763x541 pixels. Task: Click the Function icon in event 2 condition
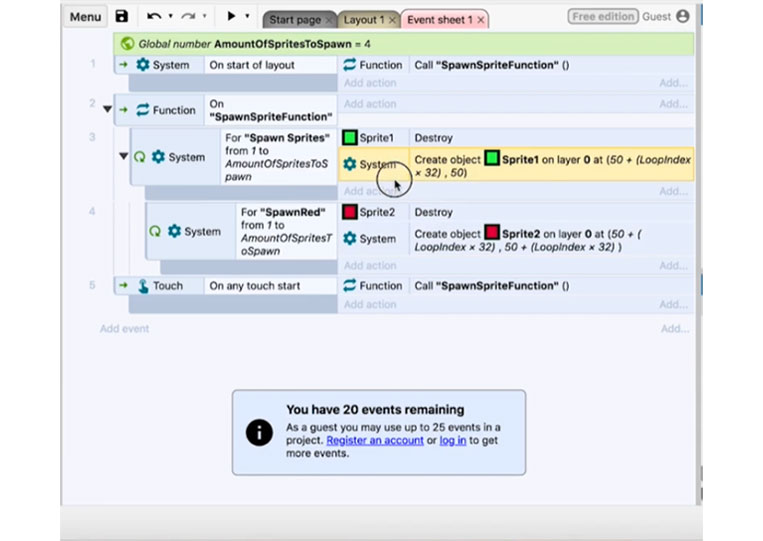(x=143, y=110)
